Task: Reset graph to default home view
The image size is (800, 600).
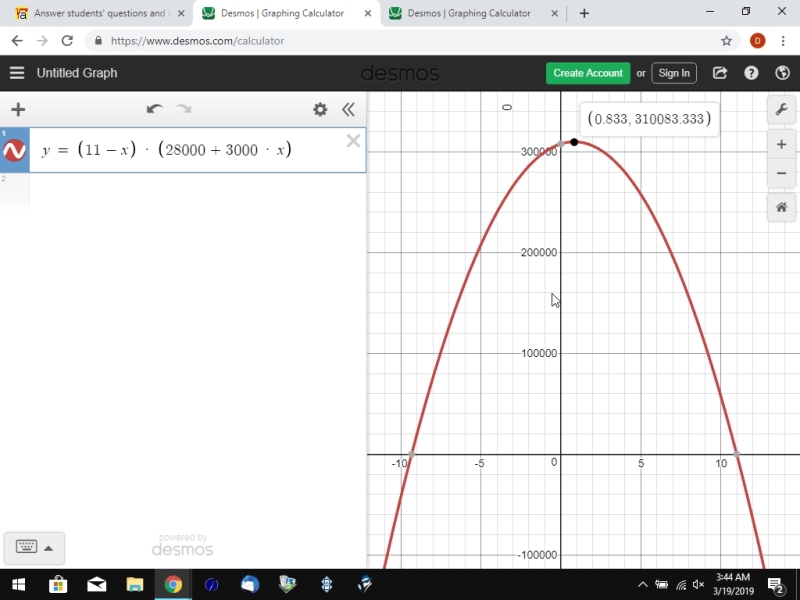Action: tap(781, 208)
